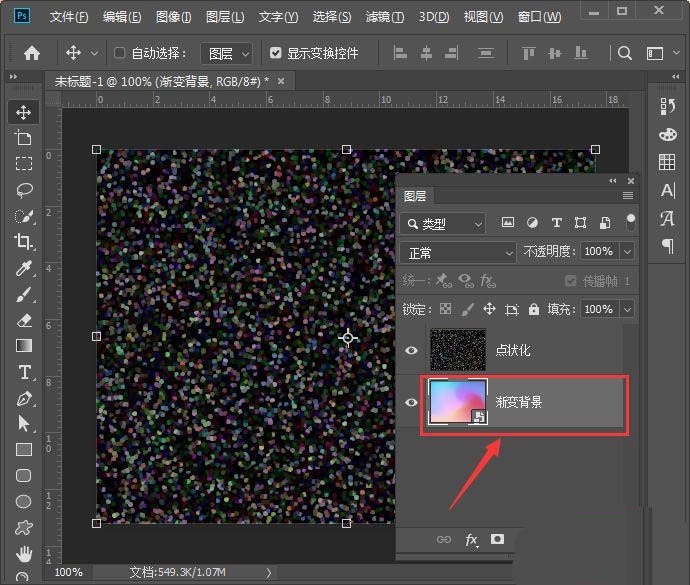Open the 类型 layer filter dropdown
690x585 pixels.
442,223
